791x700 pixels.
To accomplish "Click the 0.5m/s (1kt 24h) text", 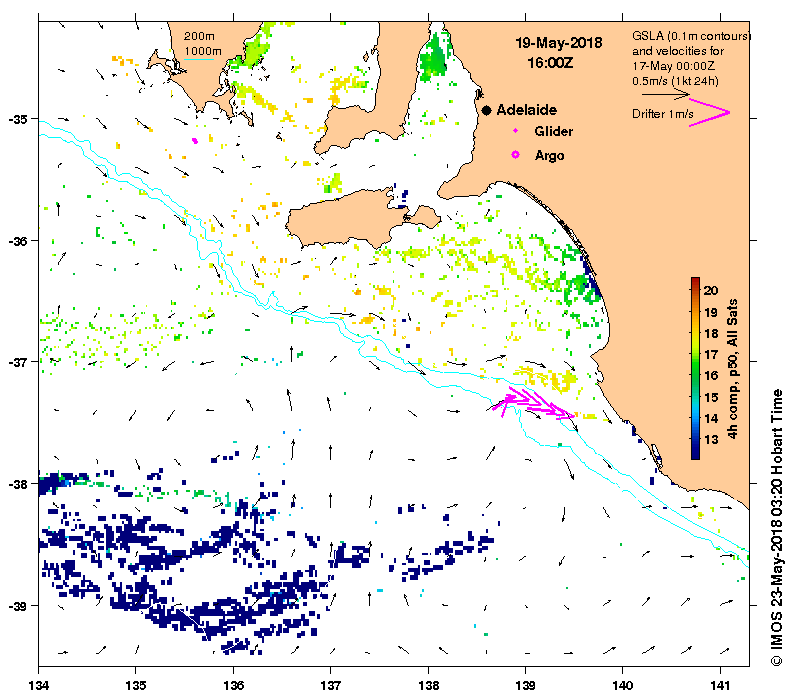I will (675, 81).
